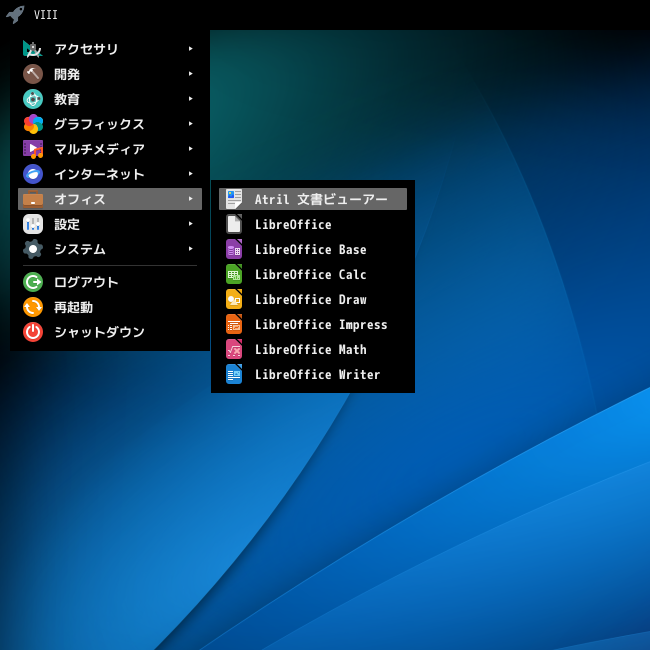This screenshot has width=650, height=650.
Task: Click the LibreOffice Base database icon
Action: pos(234,249)
